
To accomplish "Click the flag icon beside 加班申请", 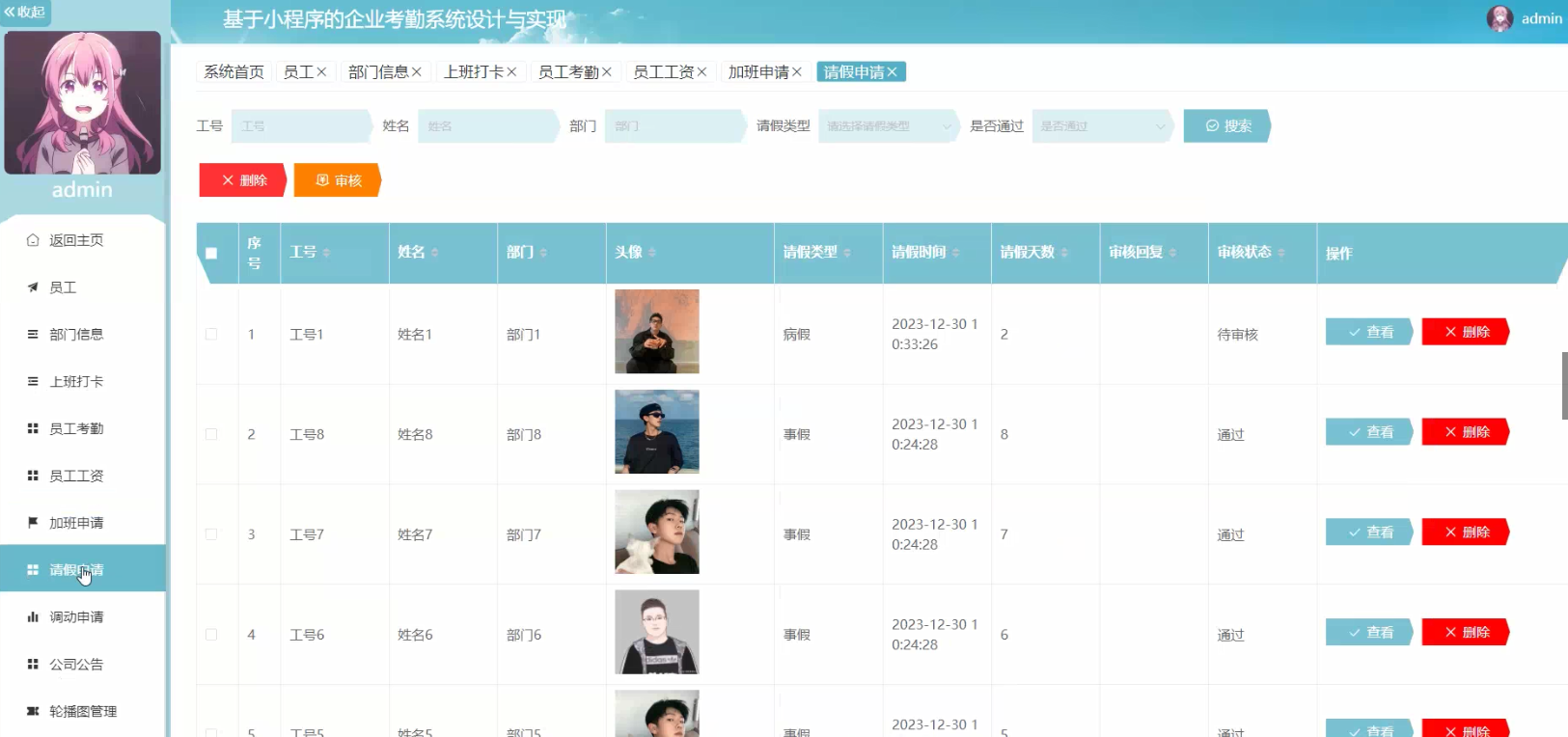I will (33, 523).
